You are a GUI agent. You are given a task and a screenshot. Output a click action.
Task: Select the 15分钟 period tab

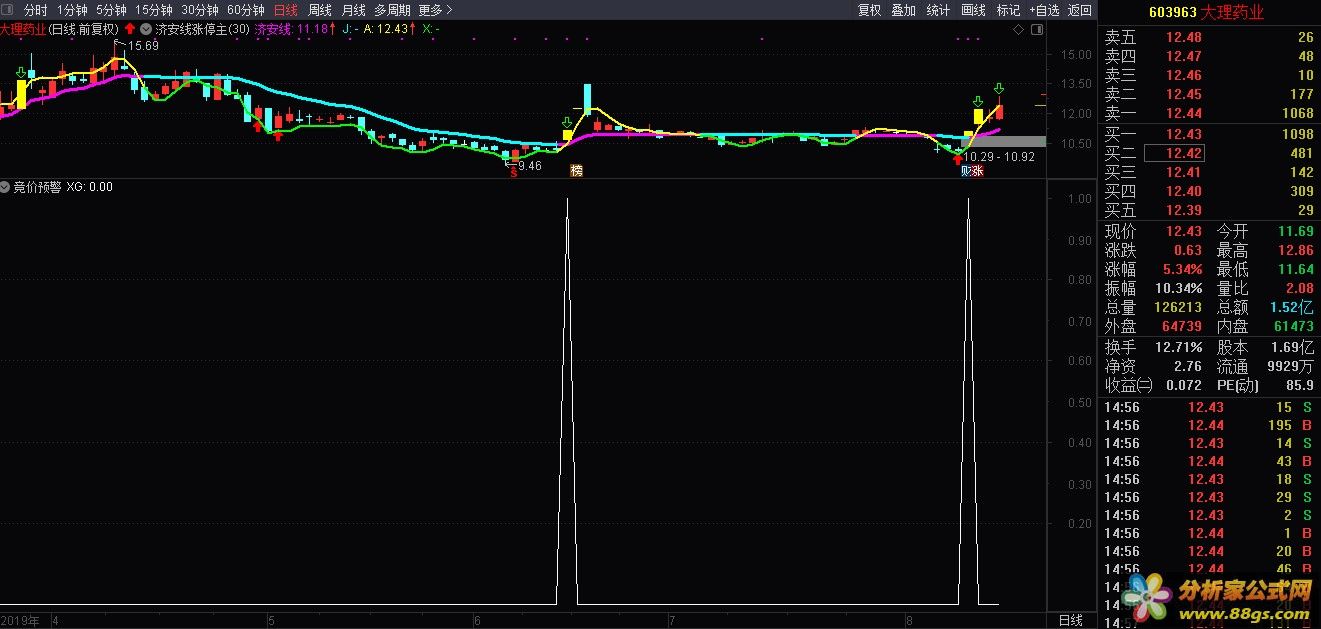[x=154, y=10]
